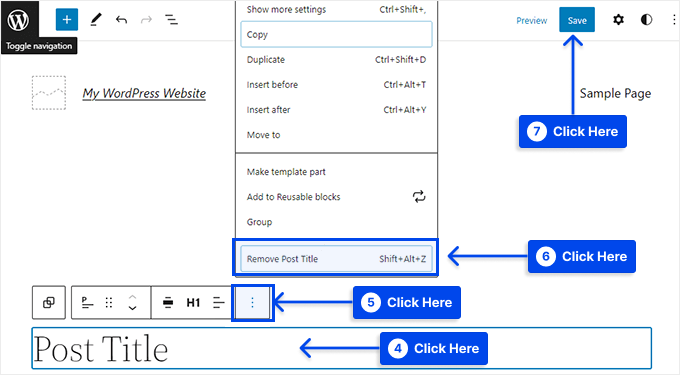680x375 pixels.
Task: Select the parent block icon in toolbar
Action: tap(49, 302)
